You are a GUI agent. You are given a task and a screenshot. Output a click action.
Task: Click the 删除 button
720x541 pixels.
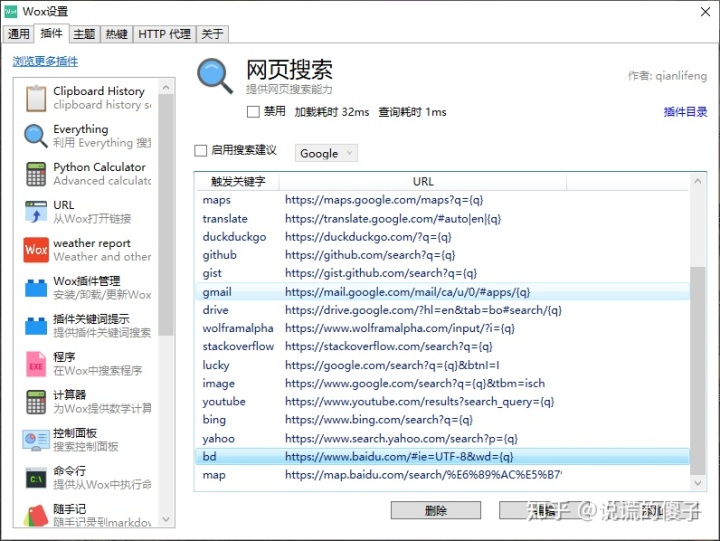coord(436,510)
